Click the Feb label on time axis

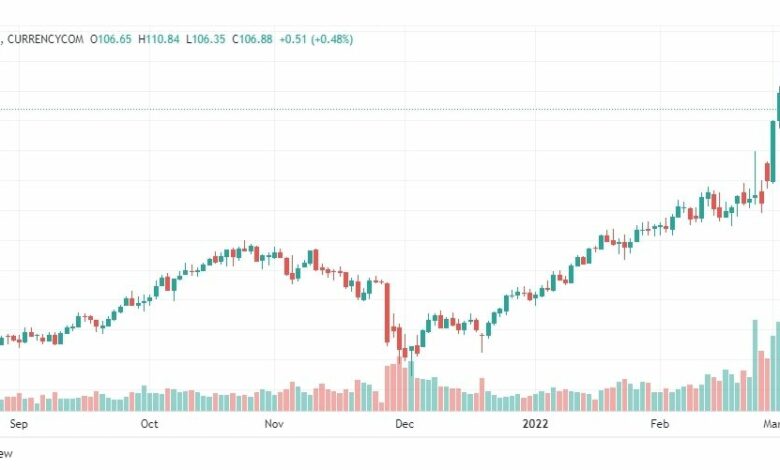pos(660,424)
